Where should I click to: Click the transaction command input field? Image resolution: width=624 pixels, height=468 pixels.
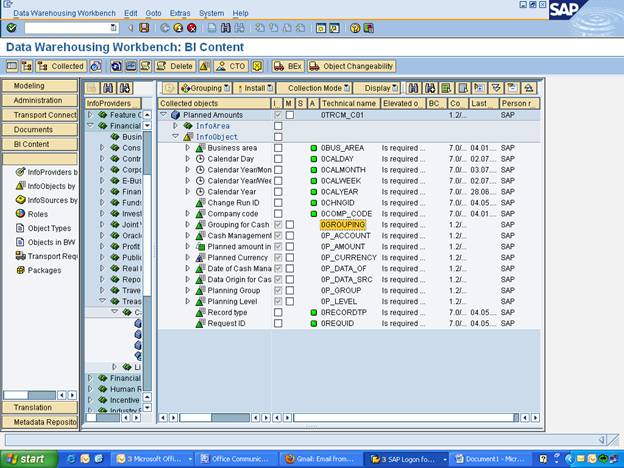72,28
